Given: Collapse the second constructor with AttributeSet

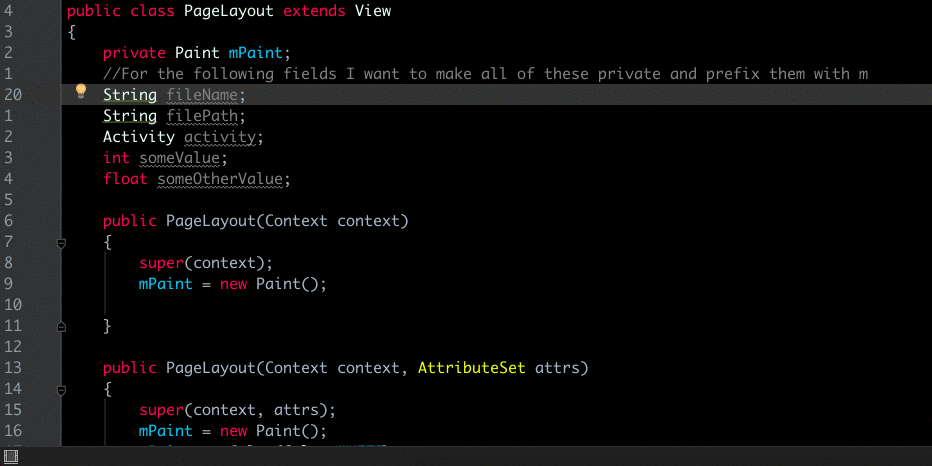Looking at the screenshot, I should coord(61,391).
